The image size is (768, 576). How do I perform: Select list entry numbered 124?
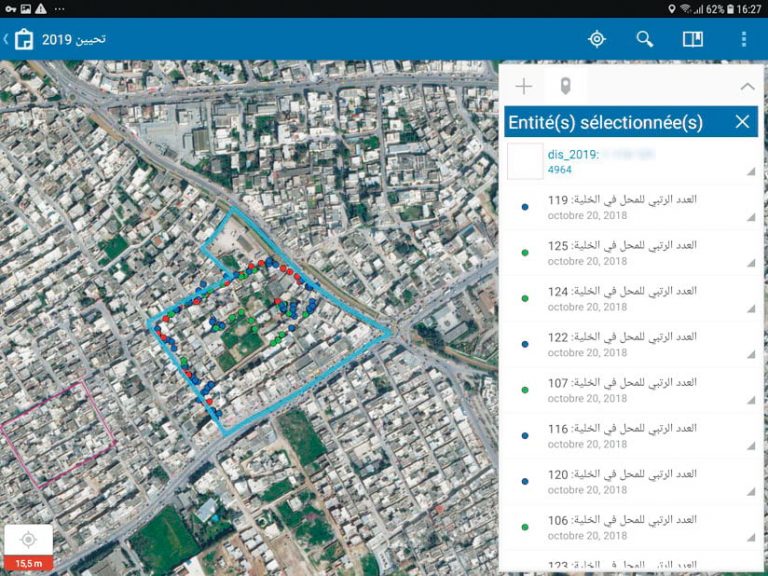pos(631,298)
